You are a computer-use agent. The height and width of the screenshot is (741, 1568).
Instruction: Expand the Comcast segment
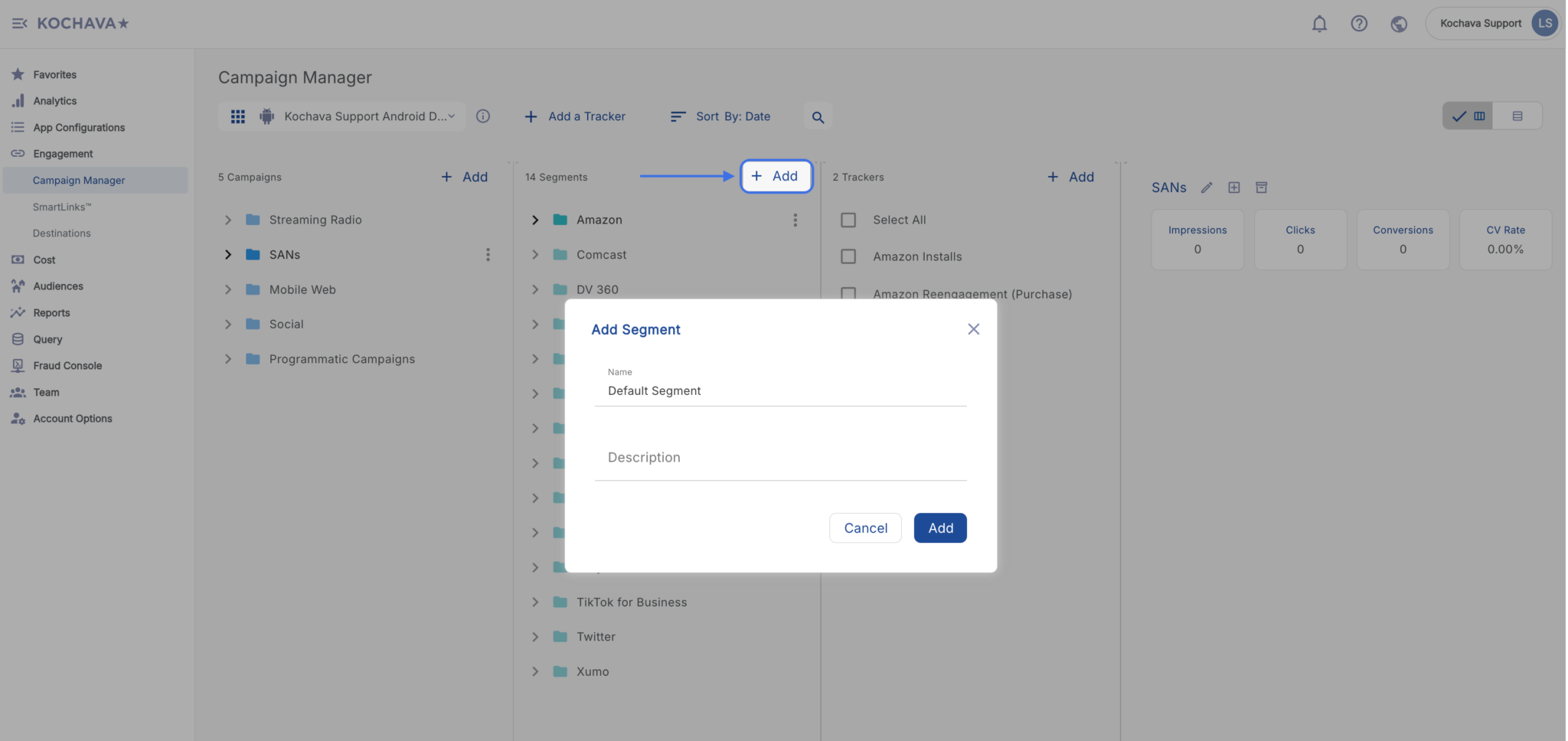[x=535, y=255]
